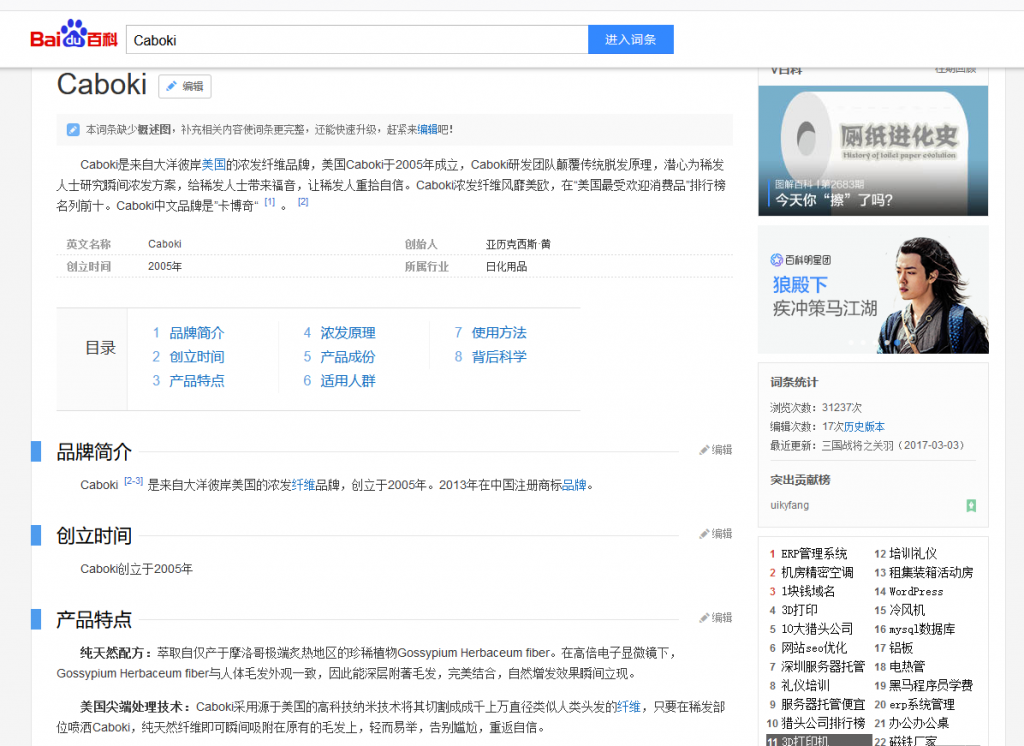The width and height of the screenshot is (1024, 746).
Task: Open 办公办公桌 in ranked list
Action: (919, 723)
